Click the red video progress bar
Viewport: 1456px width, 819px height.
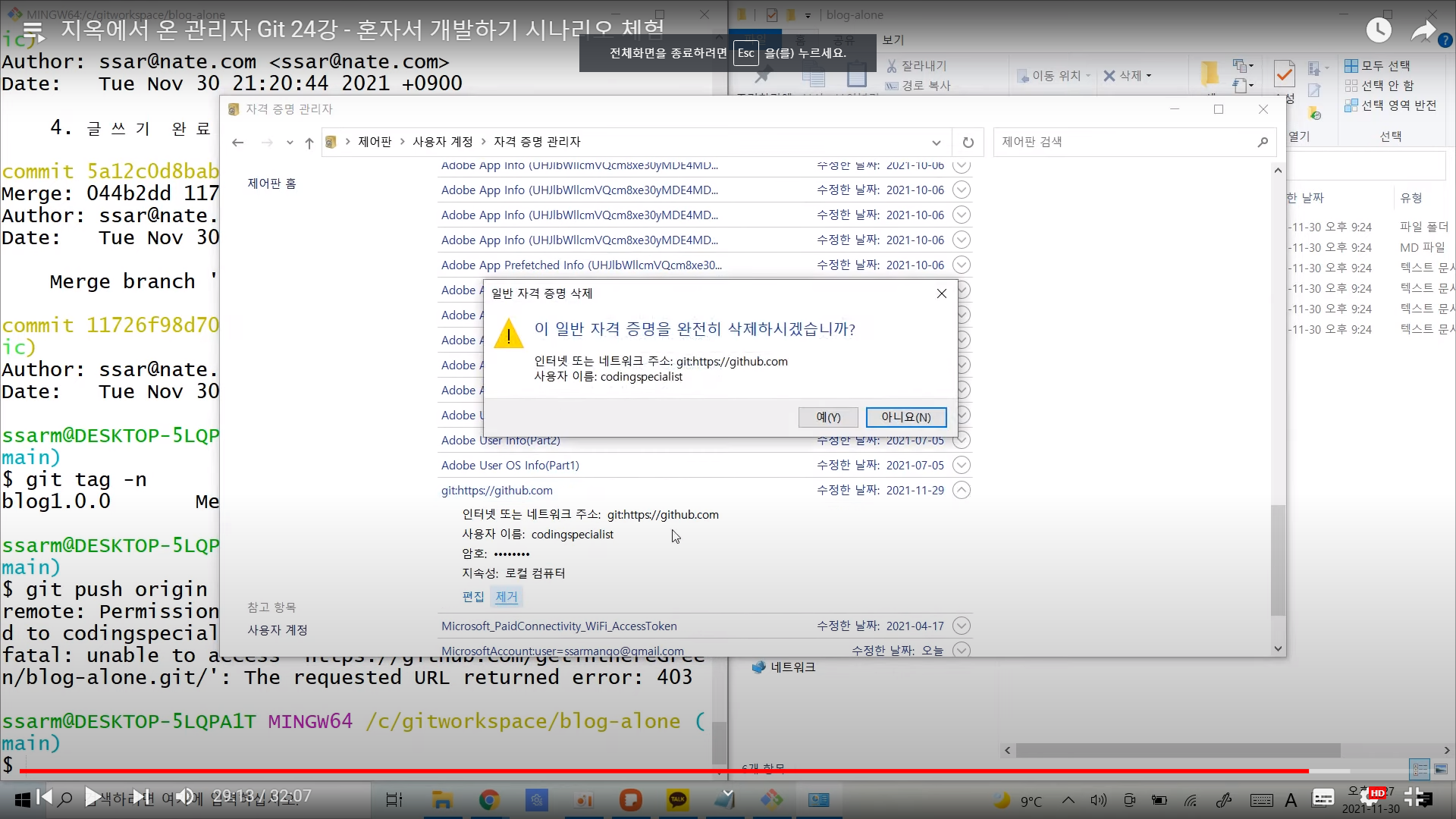point(664,770)
